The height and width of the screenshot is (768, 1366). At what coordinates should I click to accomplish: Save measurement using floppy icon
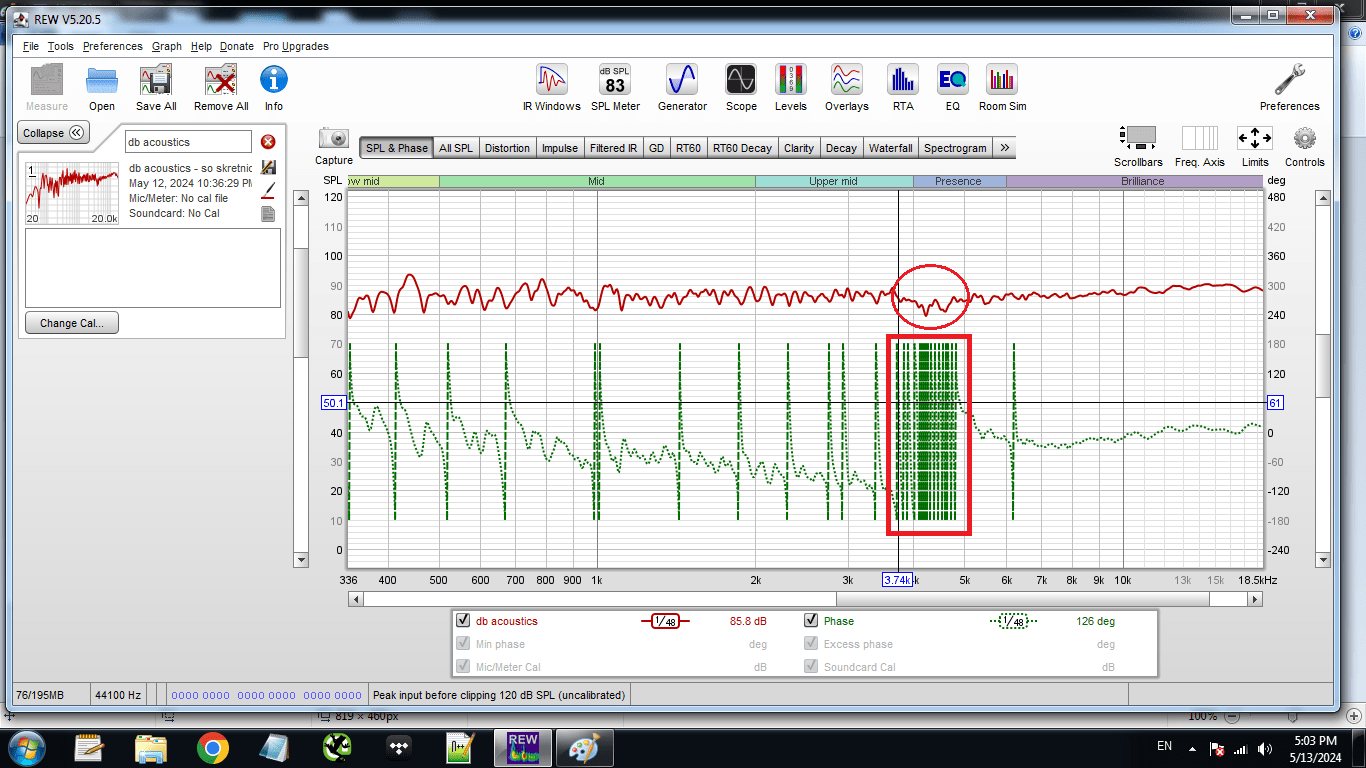268,167
